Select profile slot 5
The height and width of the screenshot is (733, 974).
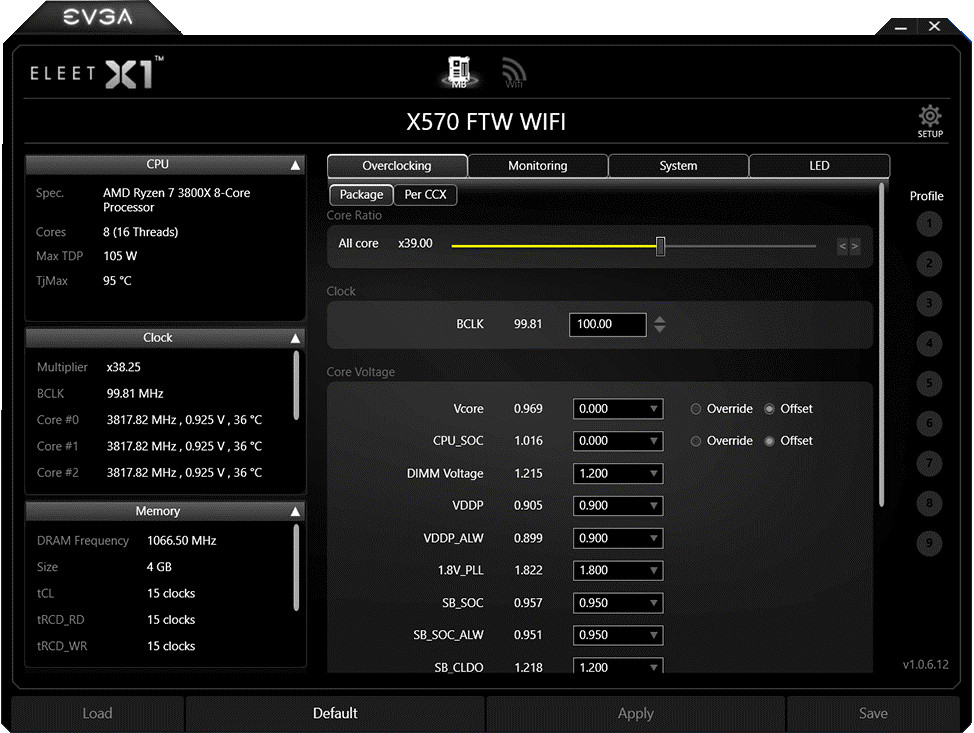coord(929,384)
